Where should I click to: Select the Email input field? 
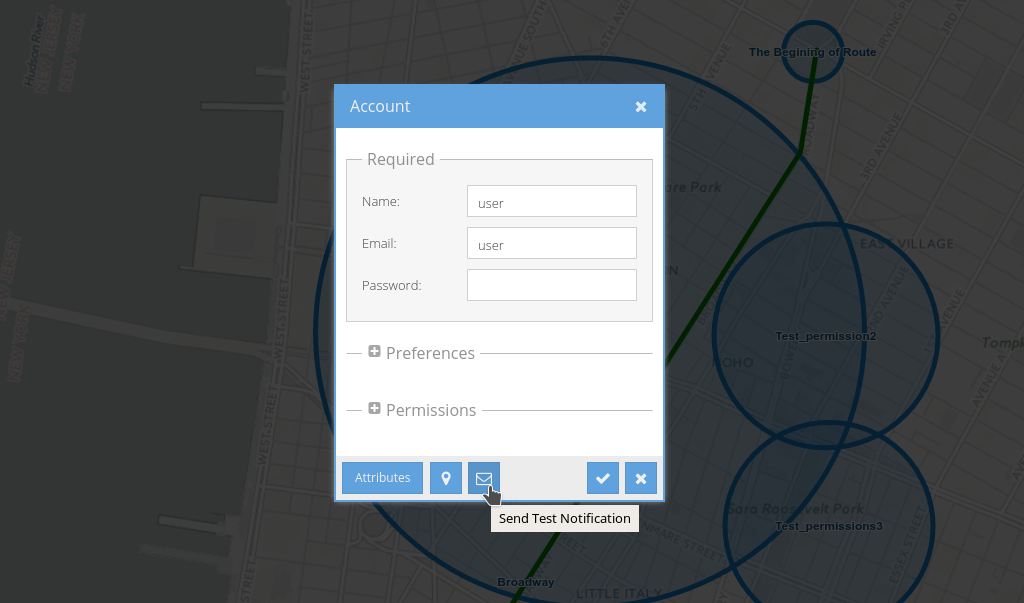coord(551,243)
